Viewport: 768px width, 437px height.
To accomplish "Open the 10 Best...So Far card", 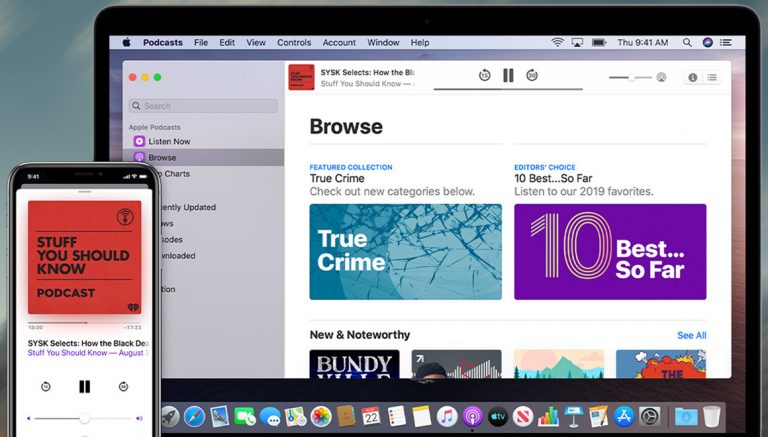I will pos(610,252).
